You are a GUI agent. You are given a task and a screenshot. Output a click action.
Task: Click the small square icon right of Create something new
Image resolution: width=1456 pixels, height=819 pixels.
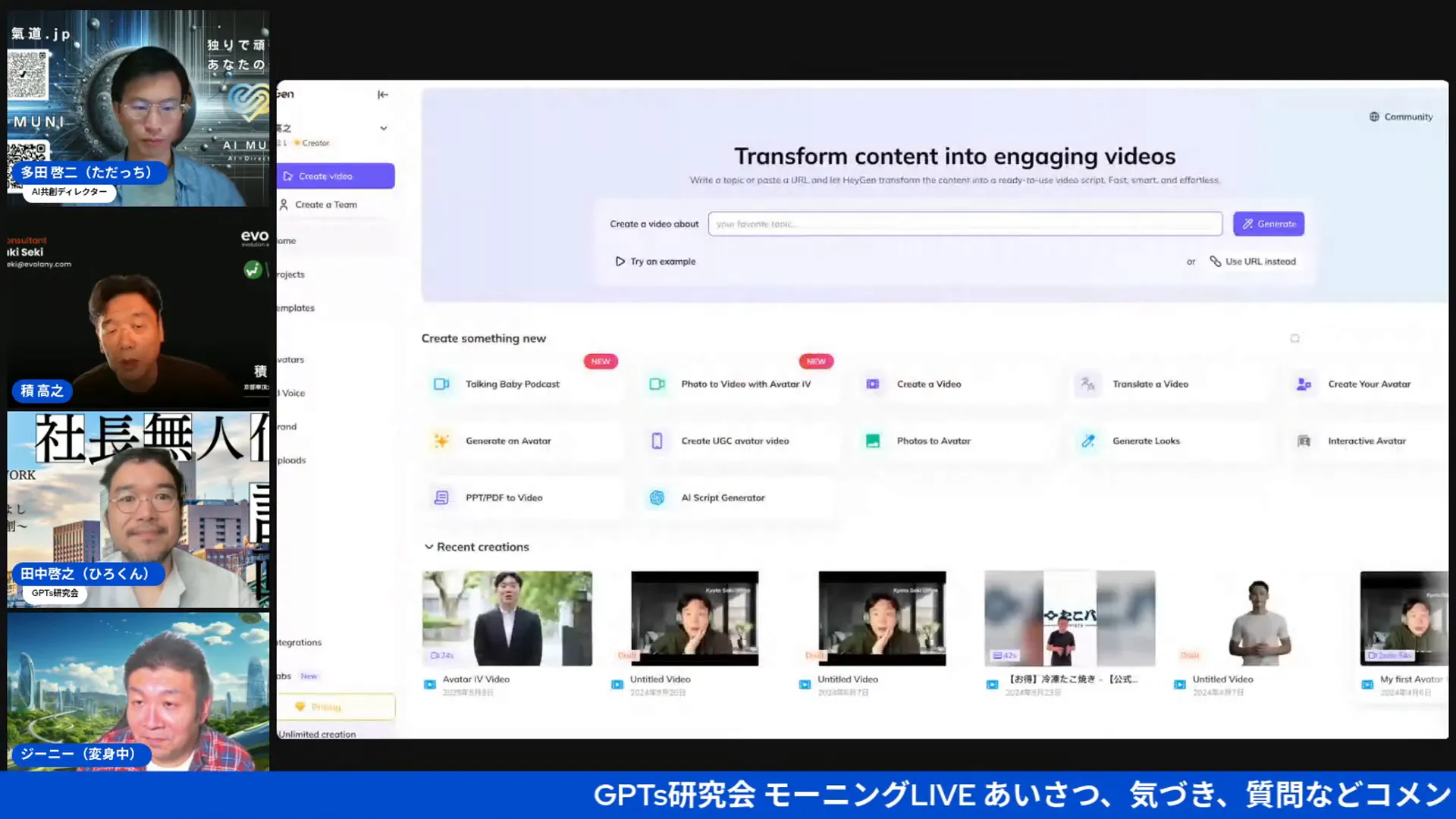pos(1295,339)
